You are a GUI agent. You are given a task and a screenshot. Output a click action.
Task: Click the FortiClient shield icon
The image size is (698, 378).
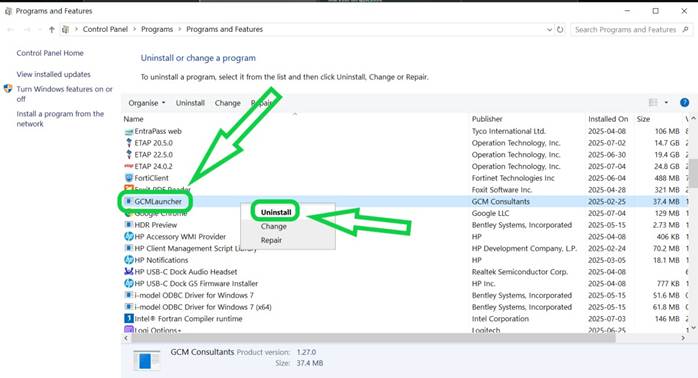pos(129,178)
